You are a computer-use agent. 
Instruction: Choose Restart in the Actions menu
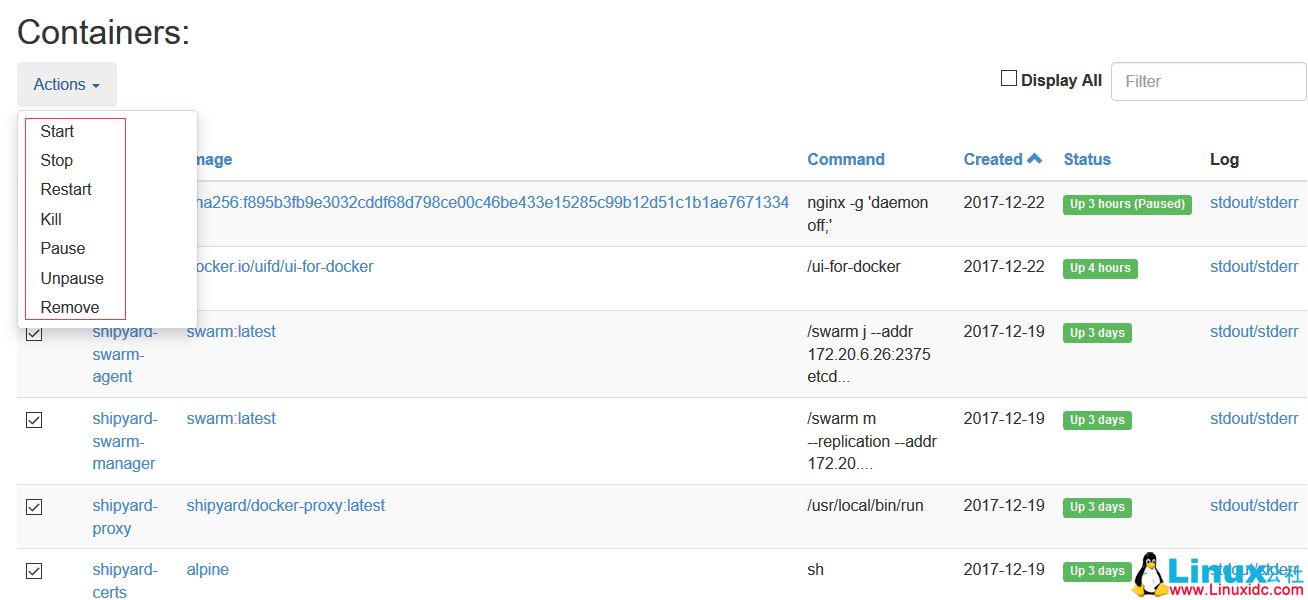click(x=65, y=189)
